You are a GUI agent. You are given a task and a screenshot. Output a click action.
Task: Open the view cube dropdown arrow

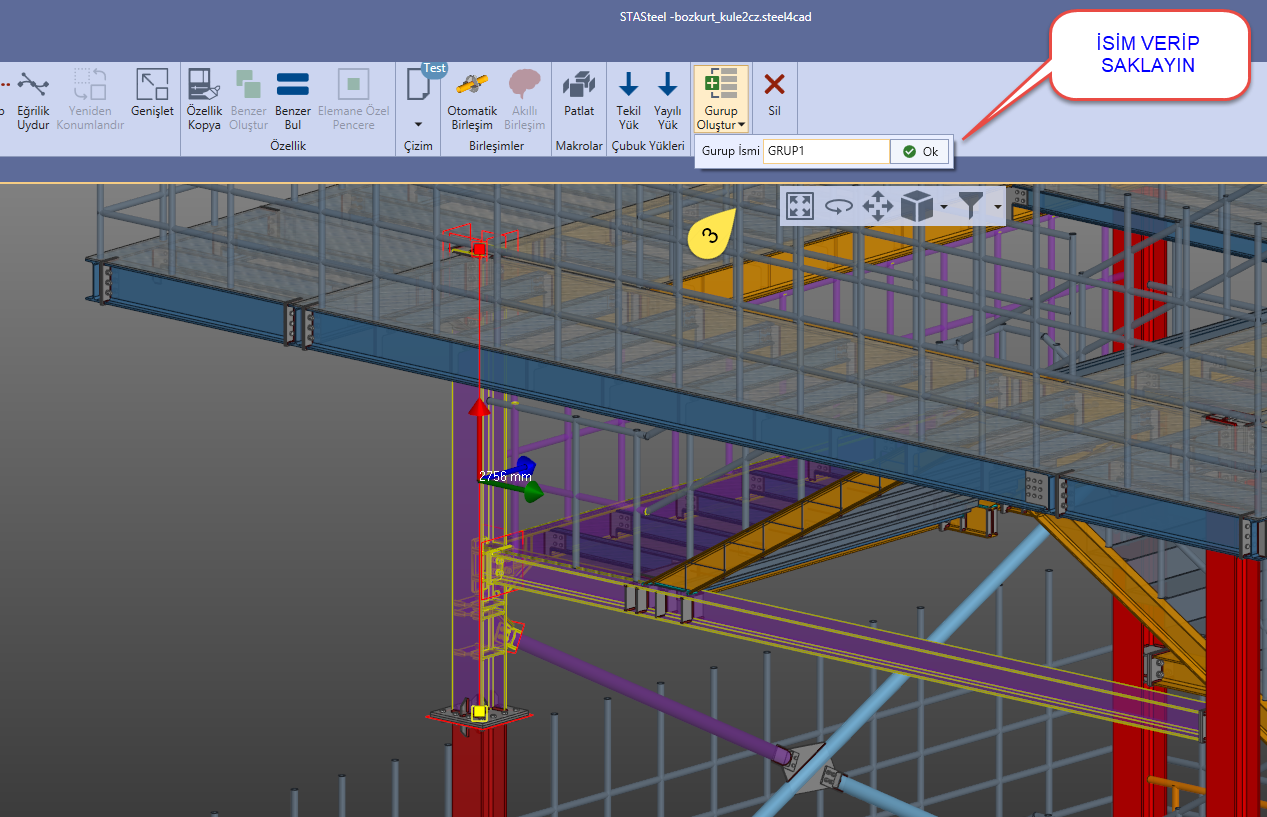pyautogui.click(x=943, y=207)
